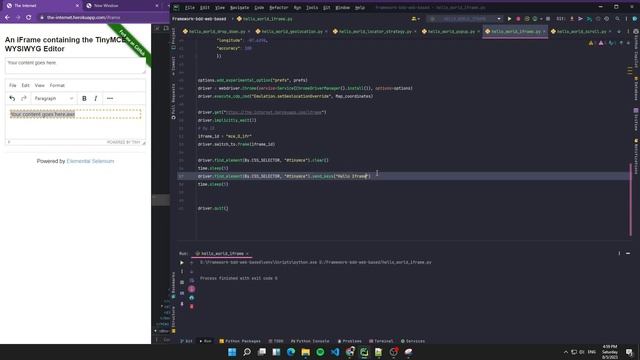640x360 pixels.
Task: Toggle italic formatting in TinyMCE editor
Action: click(96, 98)
